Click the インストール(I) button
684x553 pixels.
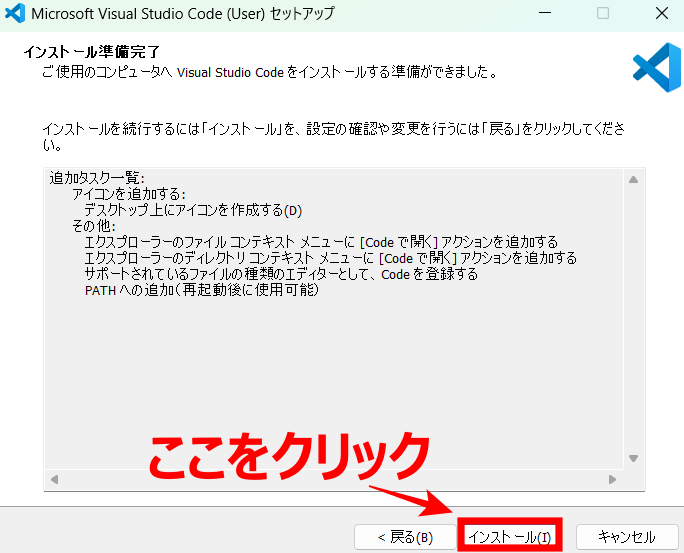(510, 536)
